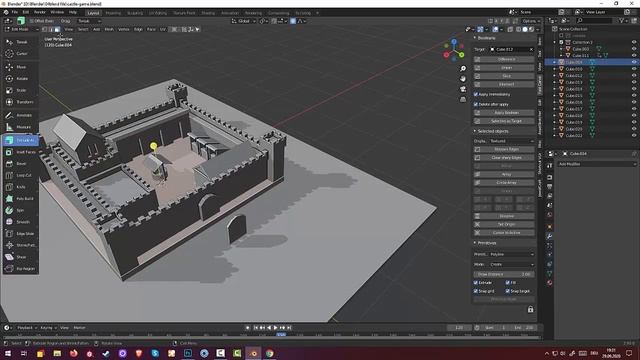Screen dimensions: 640x360
Task: Open the Display Textured dropdown
Action: click(511, 141)
